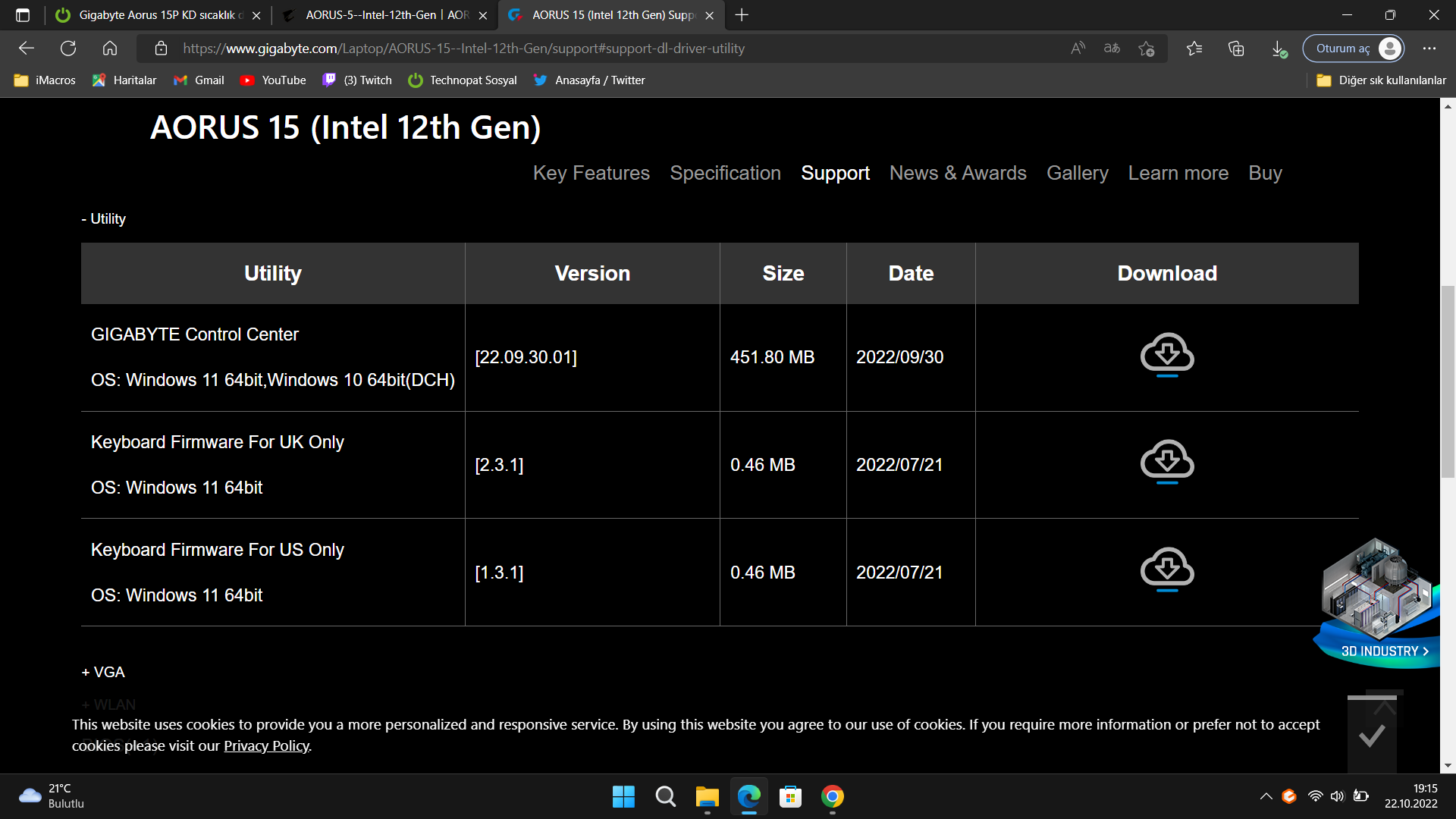Switch to Gigabyte Aorus 15P KD browser tab
Screen dimensions: 1456x819
tap(159, 15)
